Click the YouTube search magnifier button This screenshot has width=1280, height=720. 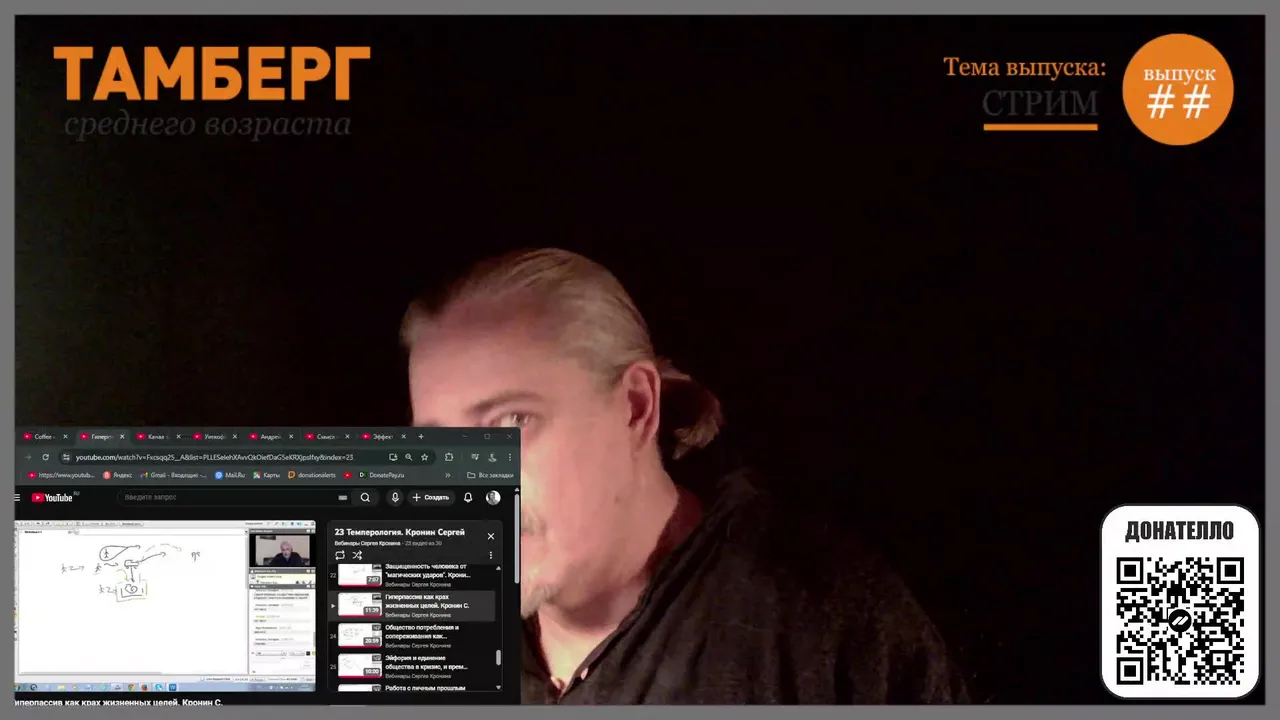click(365, 497)
